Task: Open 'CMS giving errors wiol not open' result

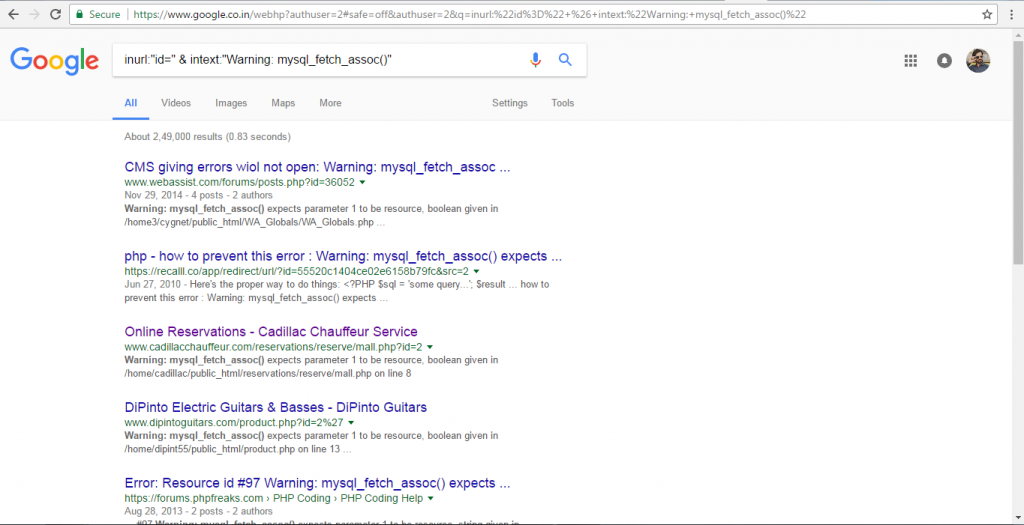Action: click(317, 167)
